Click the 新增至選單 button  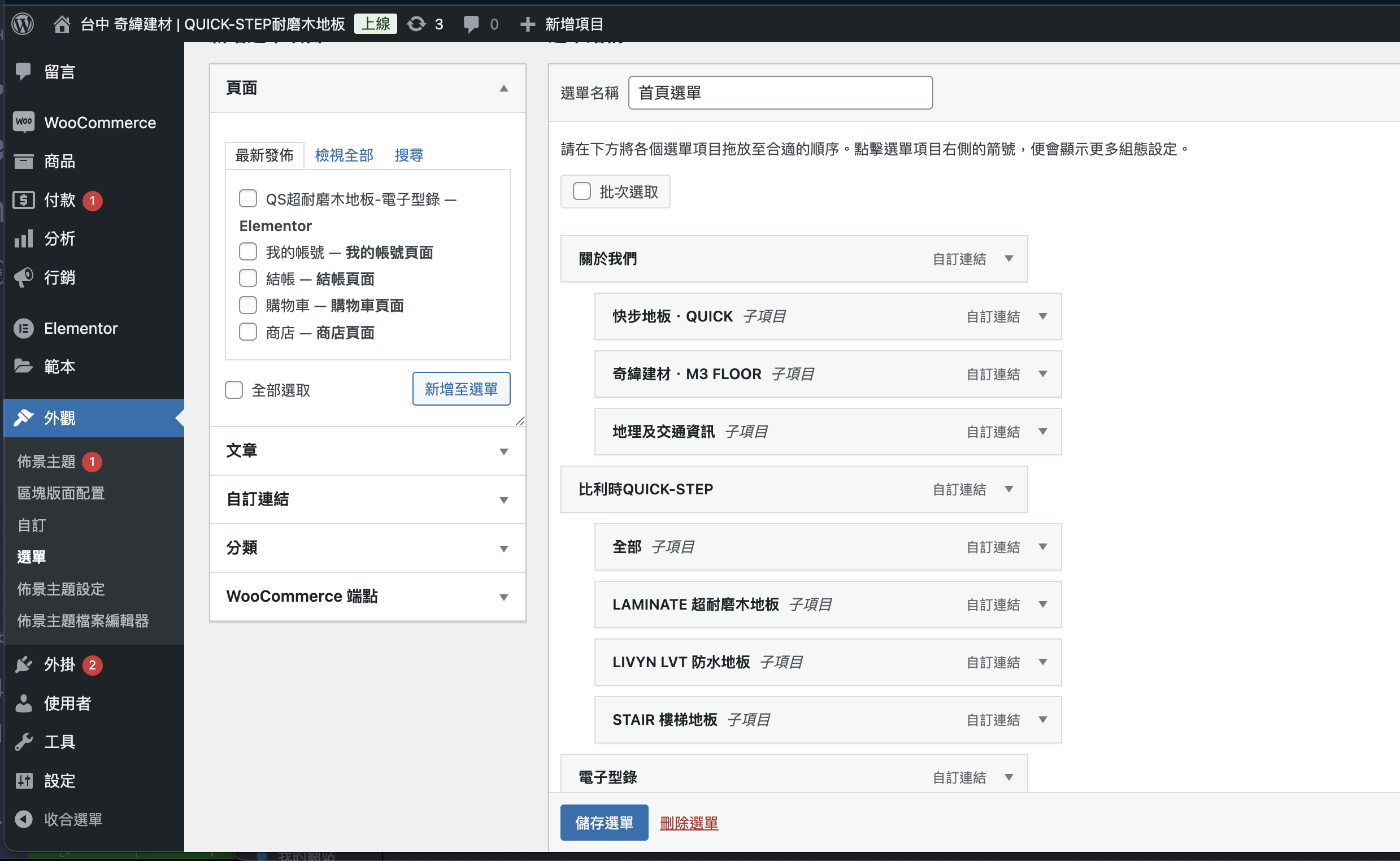coord(461,389)
